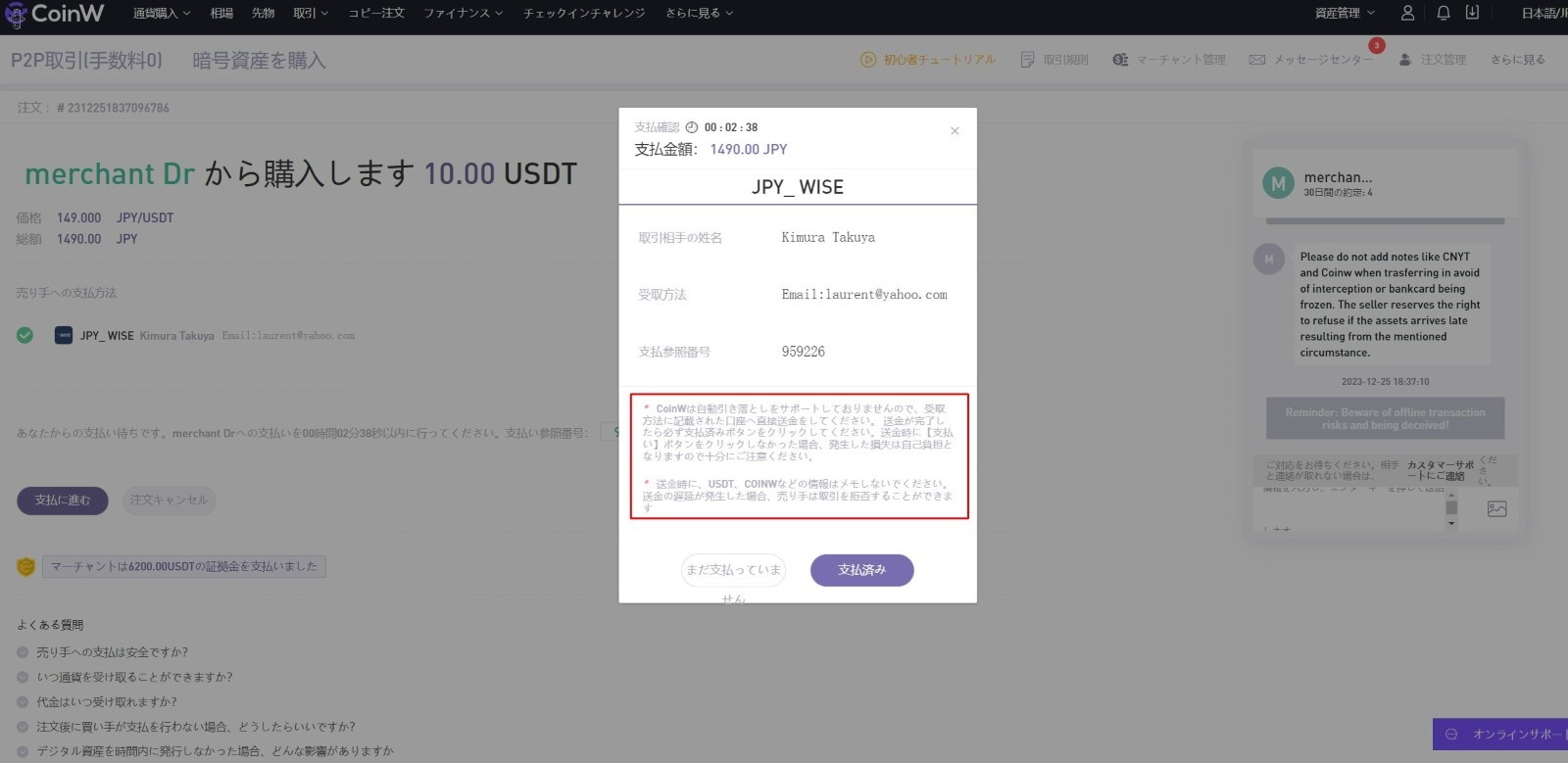Open the 先物 menu item

263,13
